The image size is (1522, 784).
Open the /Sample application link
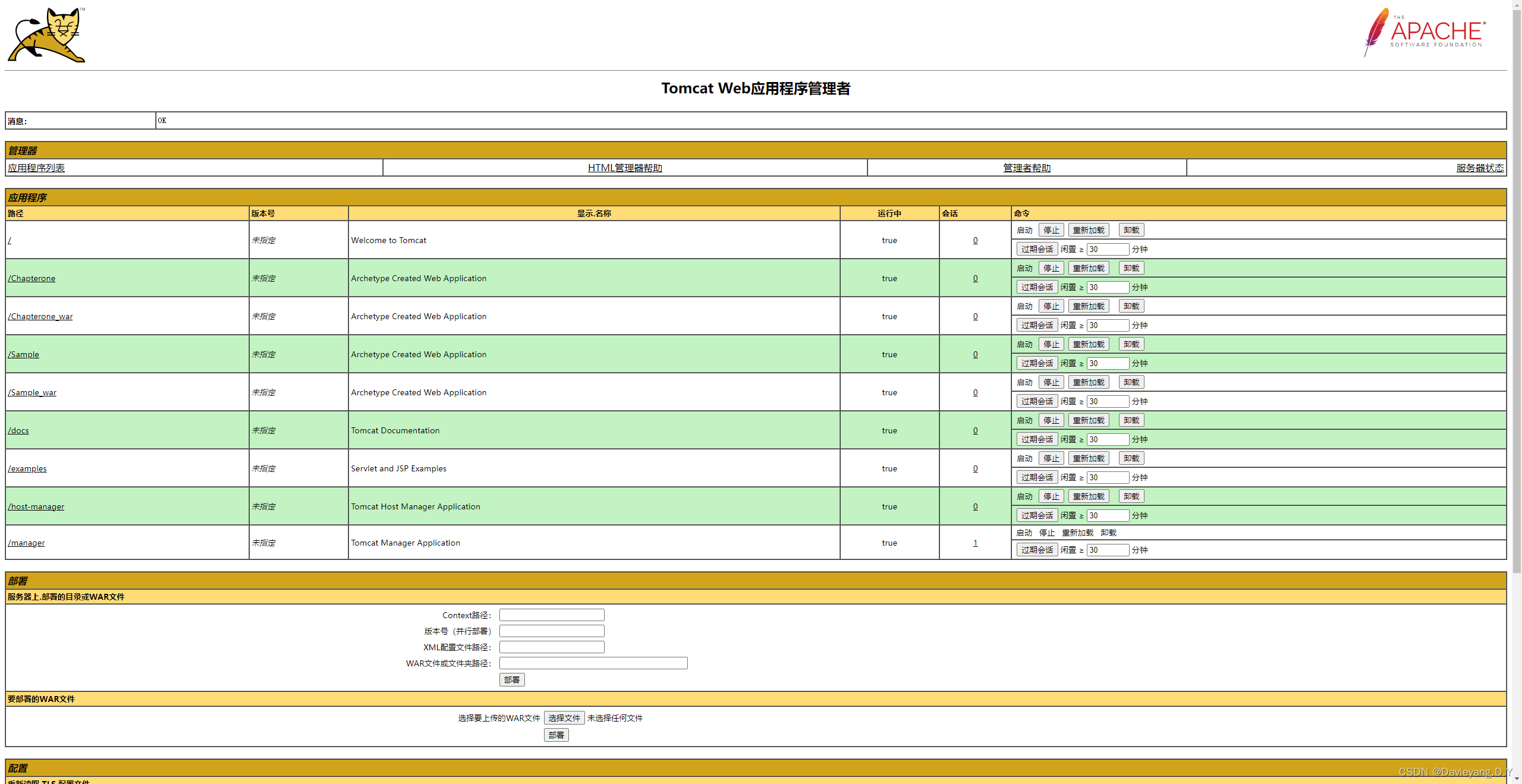pyautogui.click(x=23, y=354)
